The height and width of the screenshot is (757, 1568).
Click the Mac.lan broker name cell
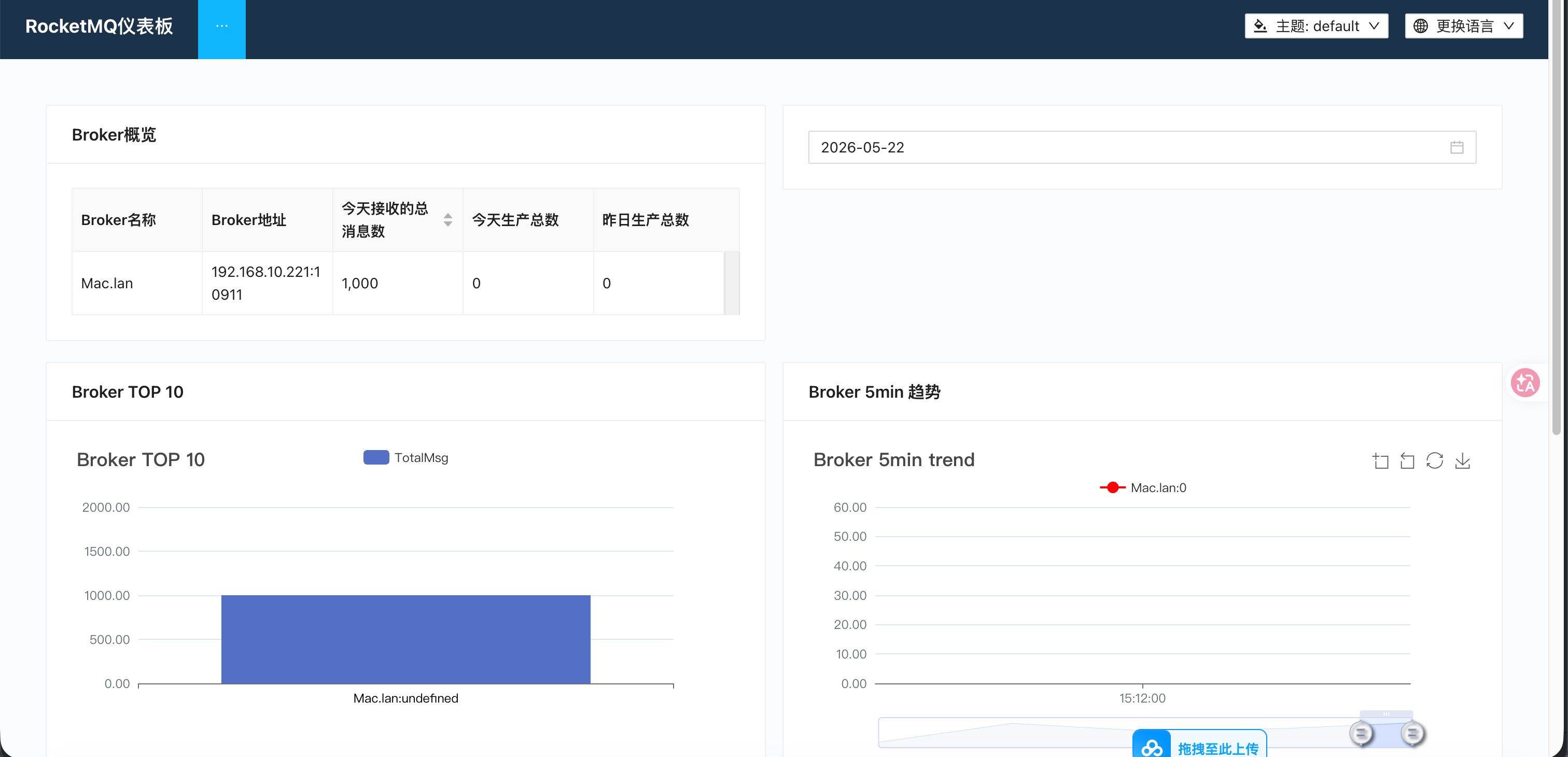click(x=137, y=283)
